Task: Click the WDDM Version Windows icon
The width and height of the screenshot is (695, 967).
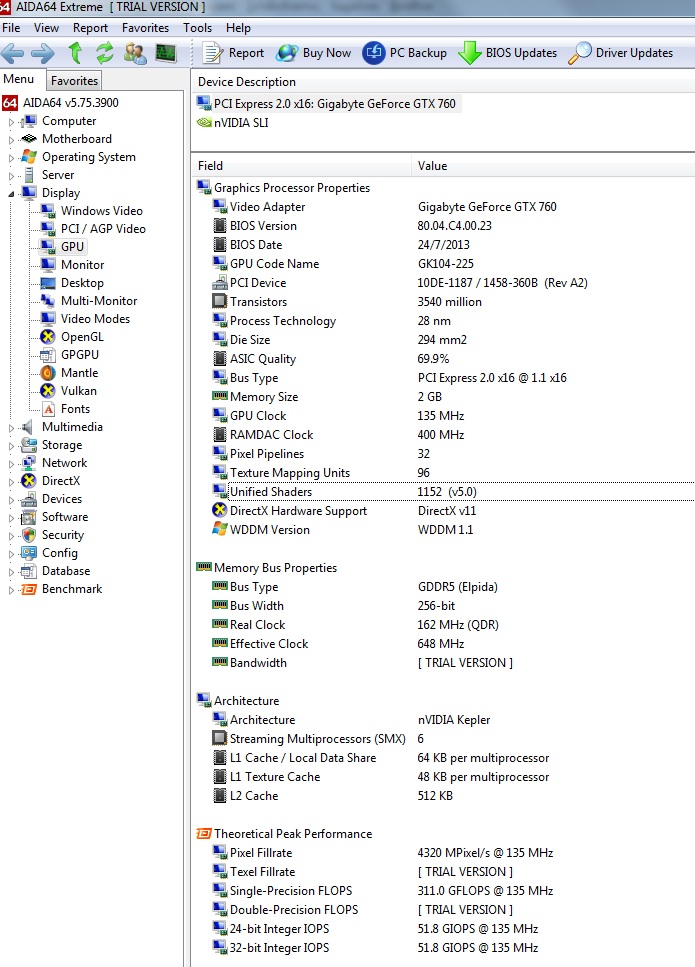Action: click(x=220, y=529)
